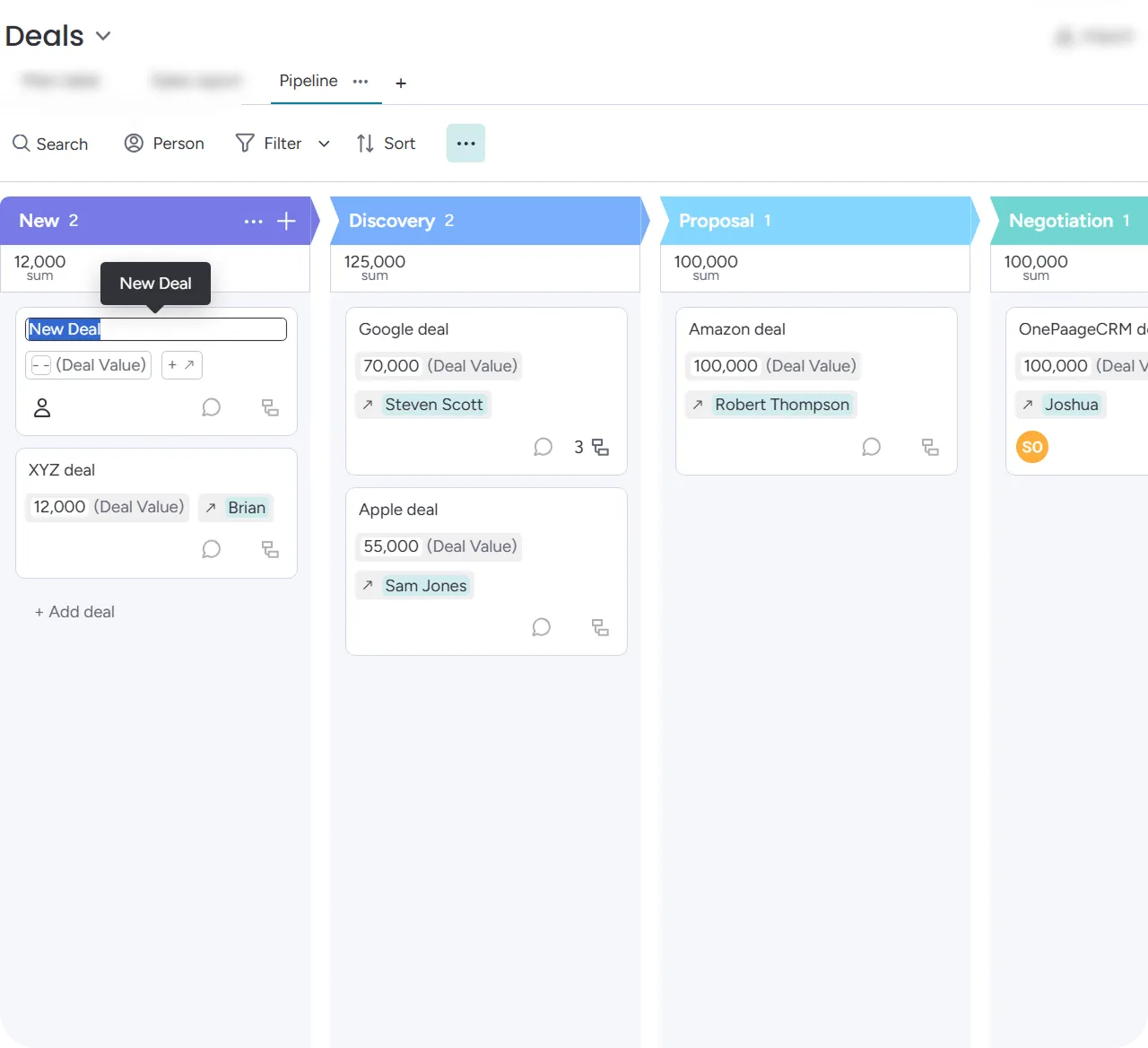The width and height of the screenshot is (1148, 1048).
Task: Add a deal using New column plus
Action: coord(286,221)
